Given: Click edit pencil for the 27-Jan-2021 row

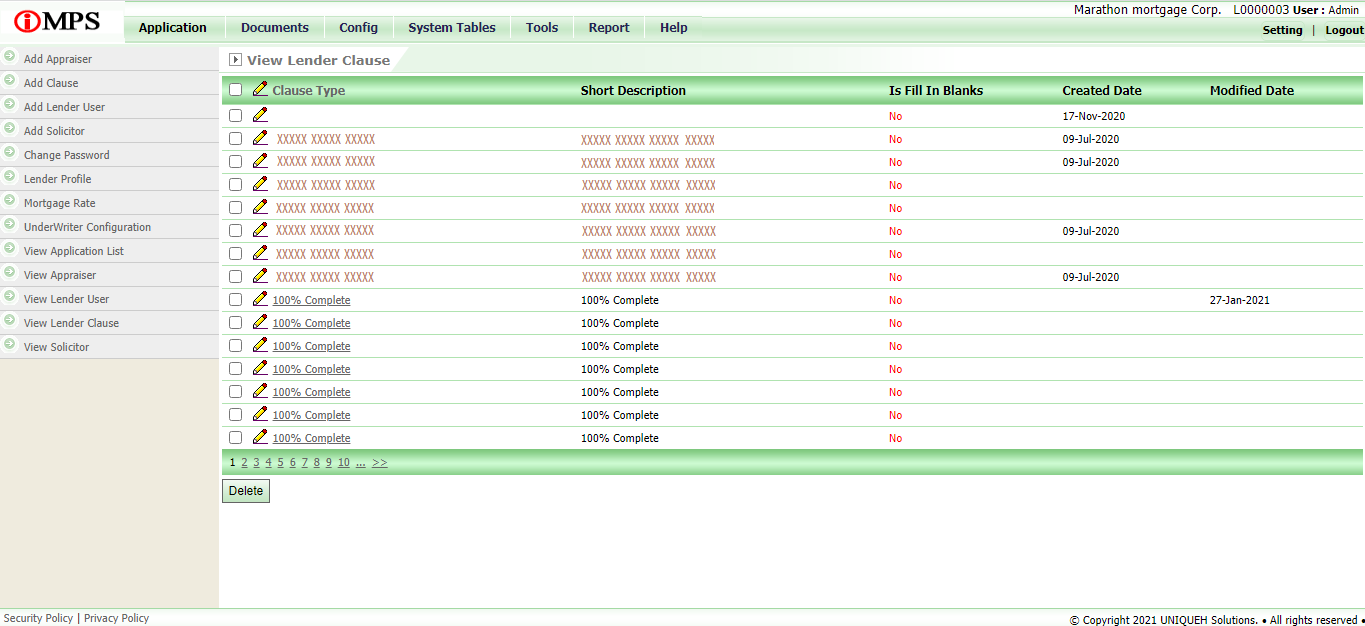Looking at the screenshot, I should tap(260, 299).
